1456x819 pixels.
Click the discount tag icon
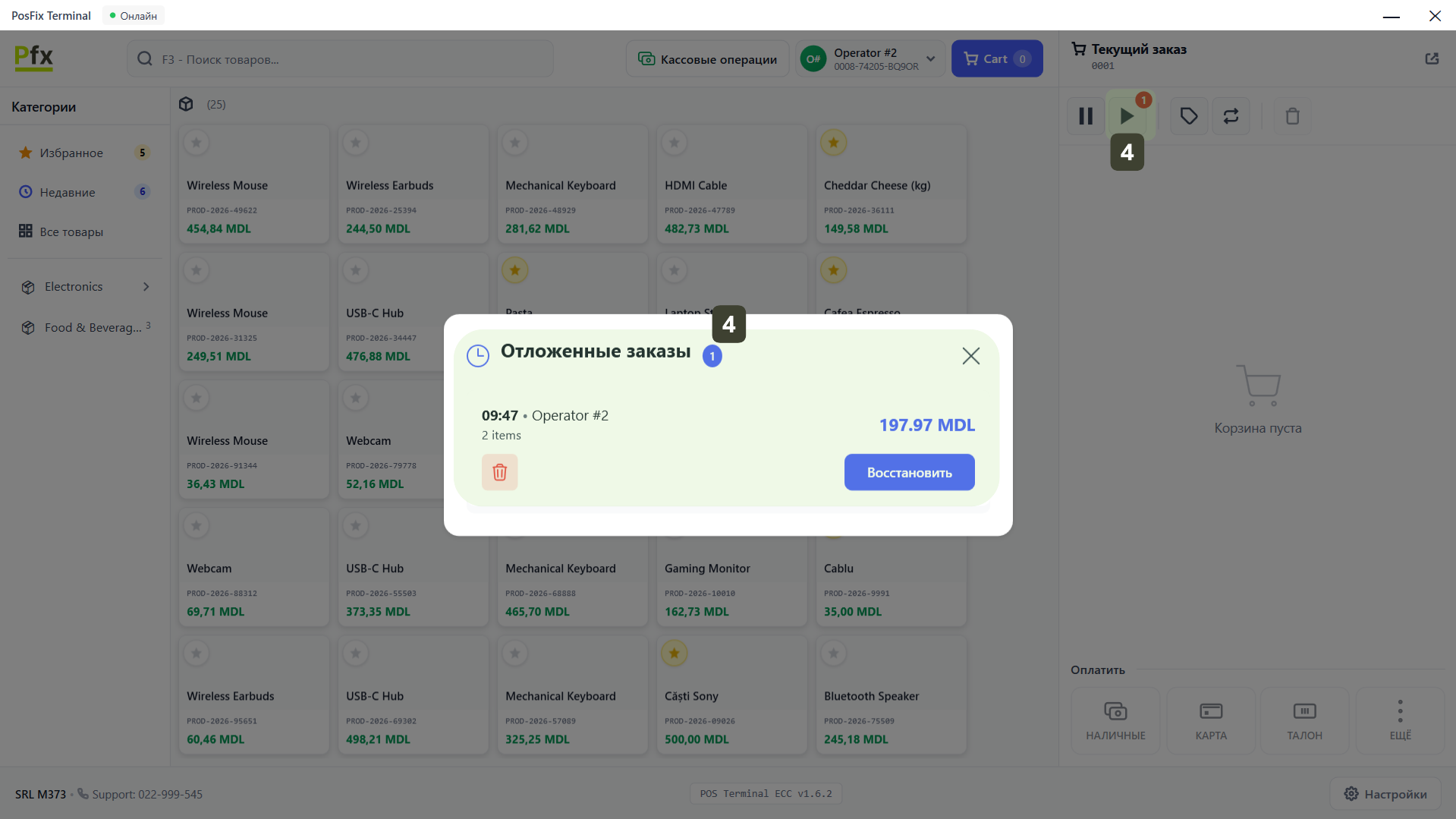pyautogui.click(x=1188, y=116)
